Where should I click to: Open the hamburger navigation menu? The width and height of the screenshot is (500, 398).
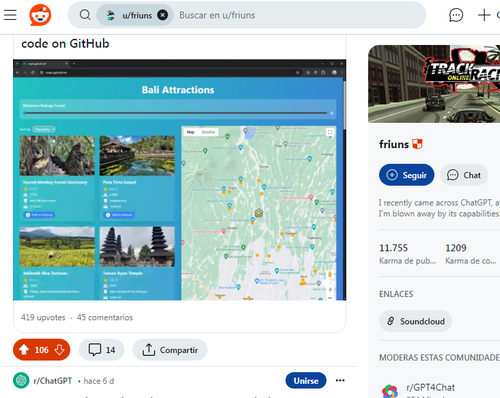pyautogui.click(x=10, y=15)
